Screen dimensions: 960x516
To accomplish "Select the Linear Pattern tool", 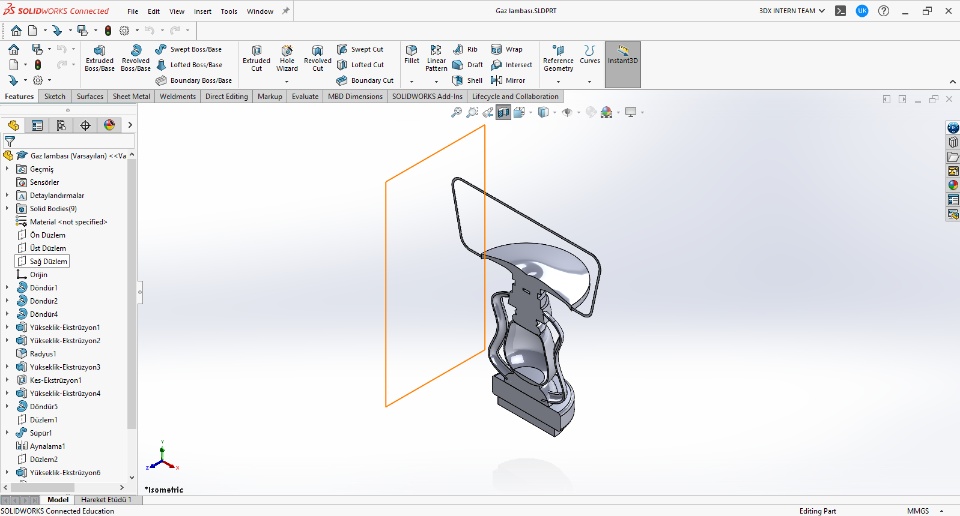I will tap(436, 58).
